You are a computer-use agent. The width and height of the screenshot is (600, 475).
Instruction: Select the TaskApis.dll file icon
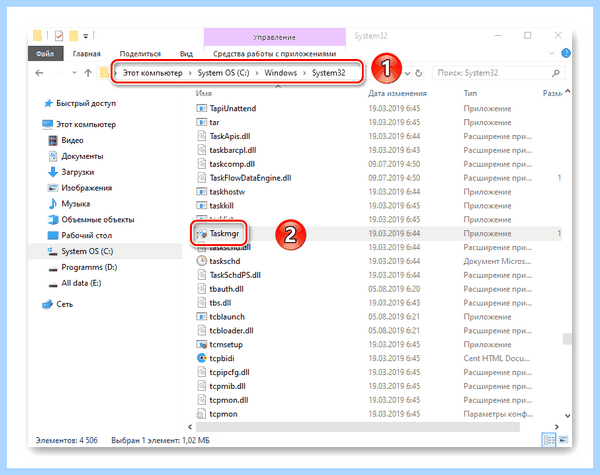pyautogui.click(x=201, y=136)
